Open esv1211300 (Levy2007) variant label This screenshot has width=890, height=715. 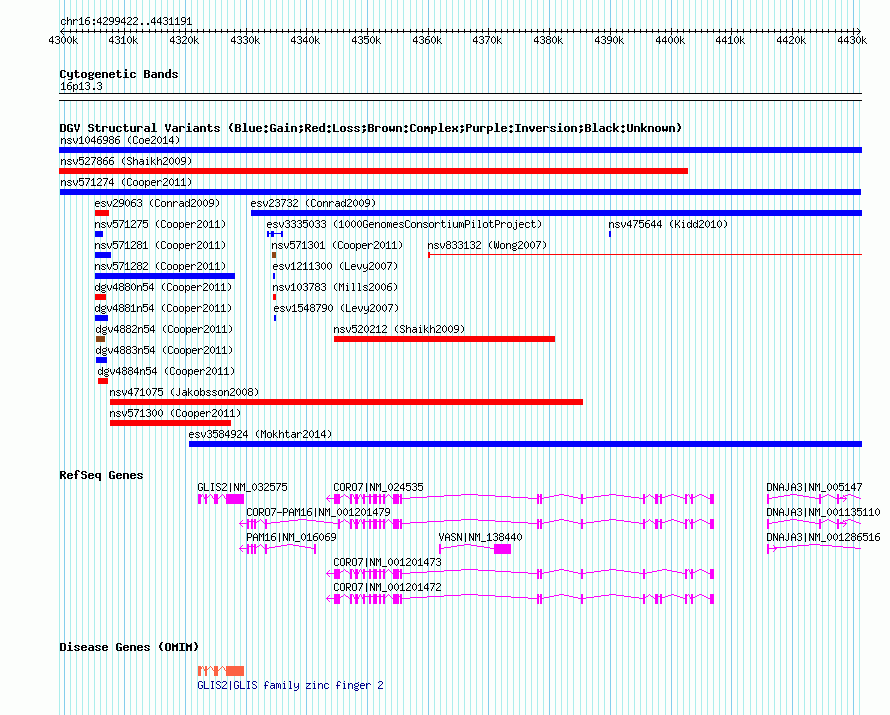pos(335,266)
